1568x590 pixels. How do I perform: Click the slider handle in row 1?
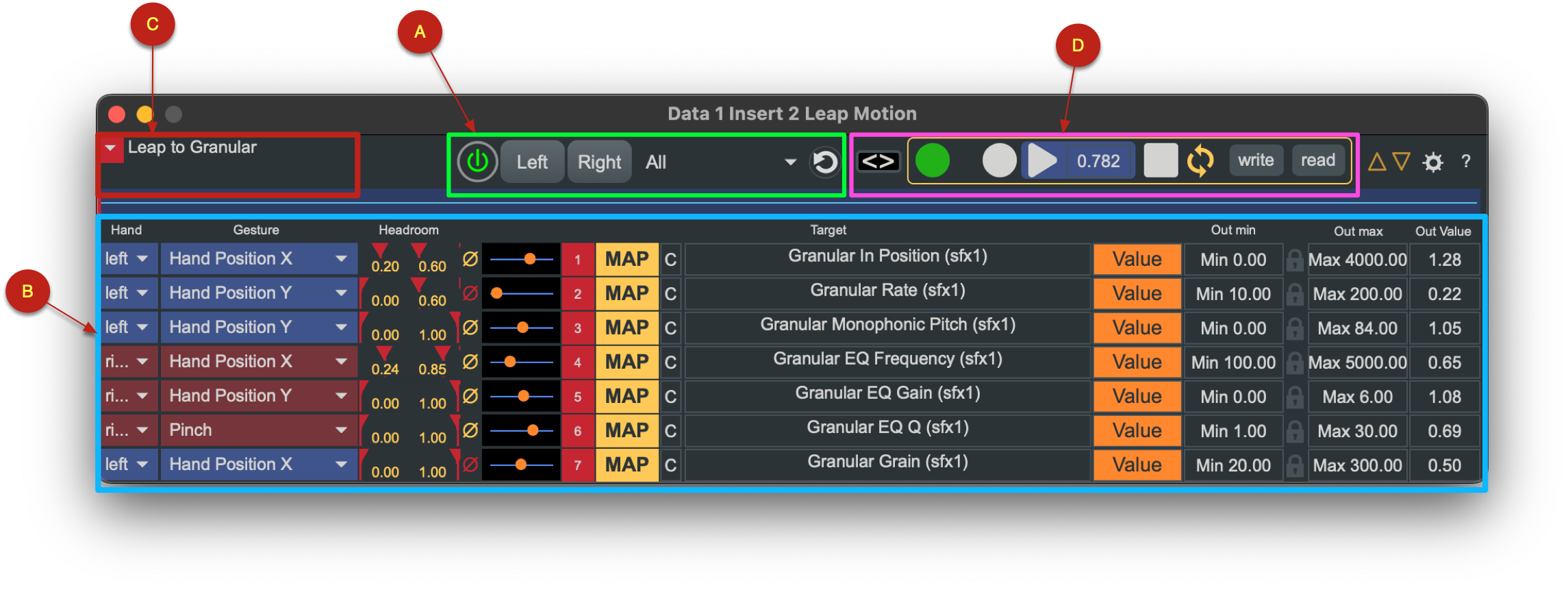coord(529,259)
